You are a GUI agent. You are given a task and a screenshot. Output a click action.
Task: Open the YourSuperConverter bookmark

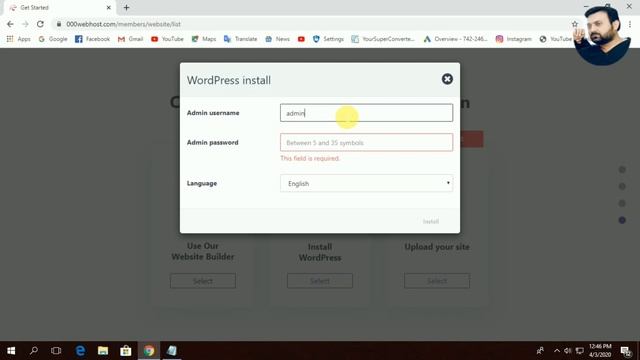[x=383, y=39]
